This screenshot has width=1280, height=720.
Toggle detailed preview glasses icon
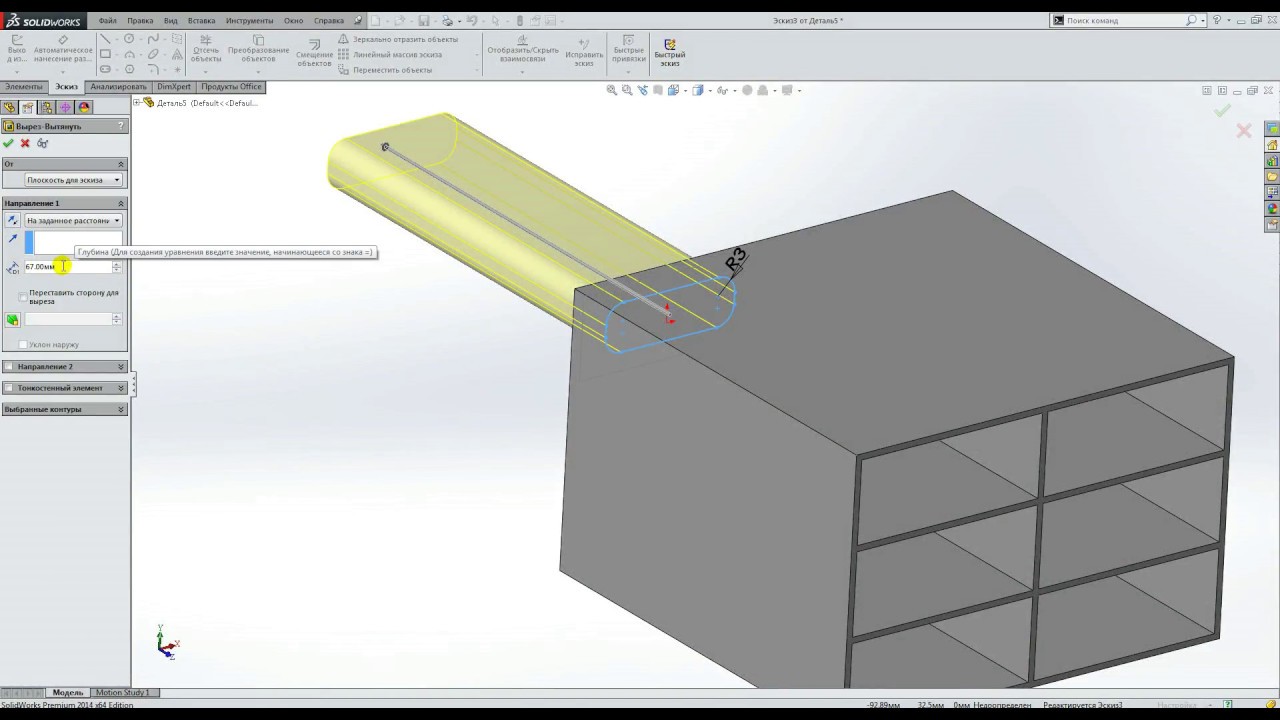(x=42, y=143)
